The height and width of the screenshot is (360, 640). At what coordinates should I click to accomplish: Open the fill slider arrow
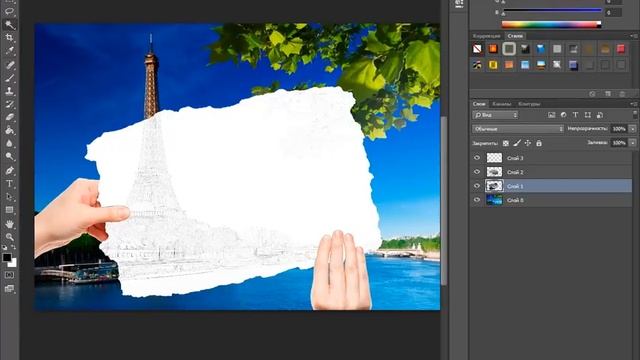[x=633, y=143]
